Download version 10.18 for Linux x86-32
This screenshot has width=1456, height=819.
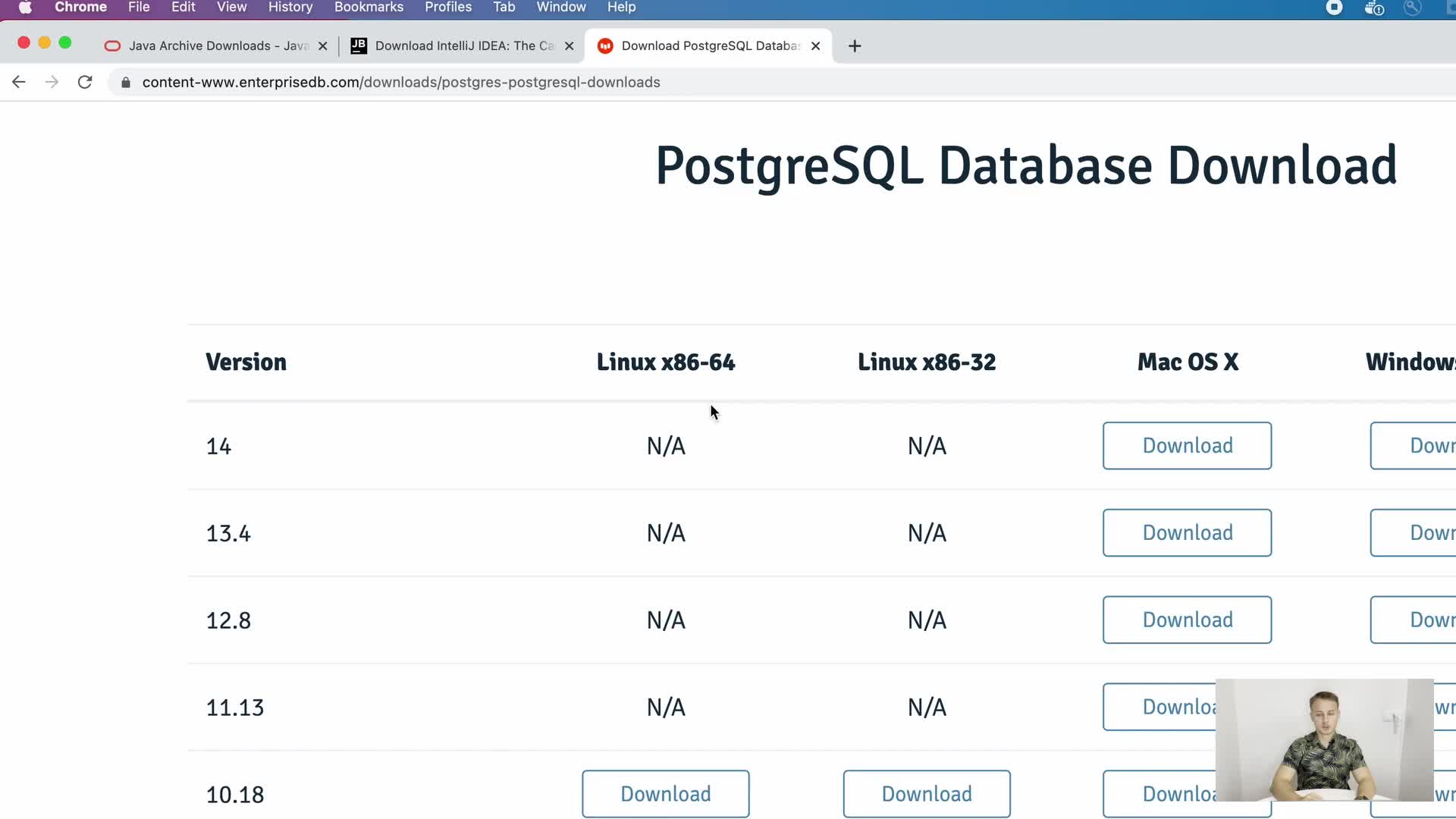[x=927, y=794]
